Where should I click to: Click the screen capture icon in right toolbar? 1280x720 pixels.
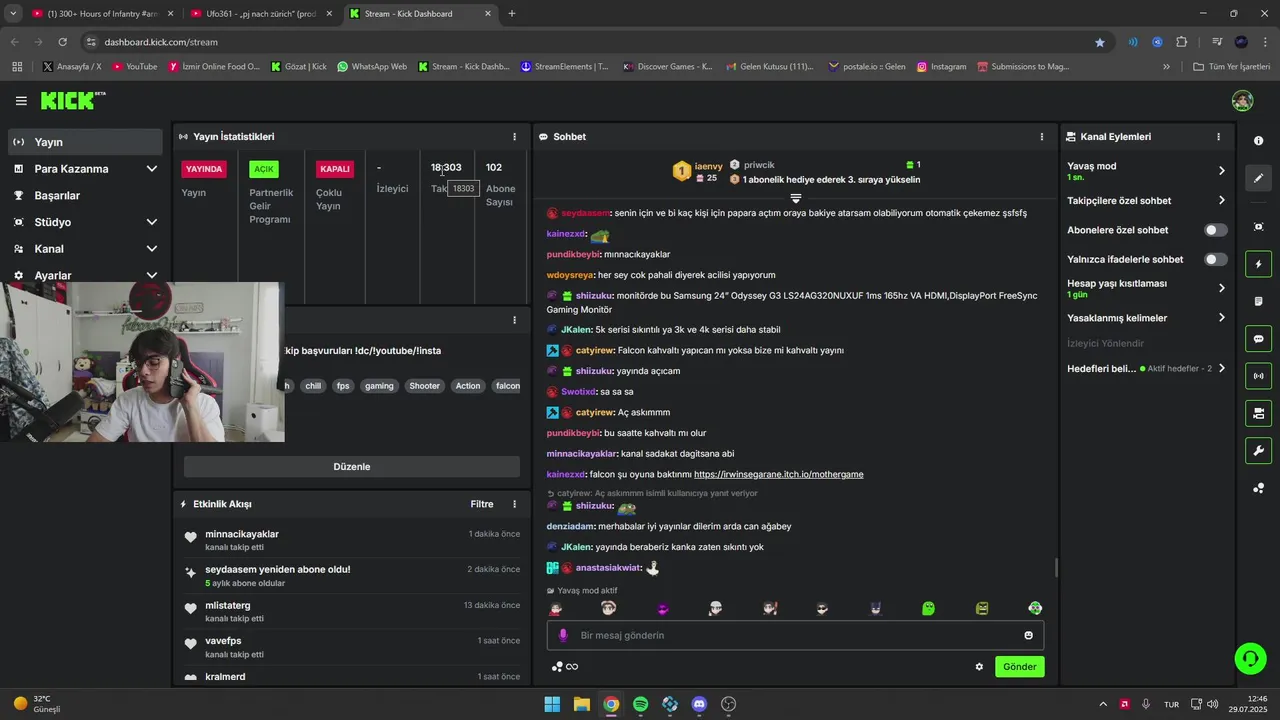click(x=1258, y=227)
